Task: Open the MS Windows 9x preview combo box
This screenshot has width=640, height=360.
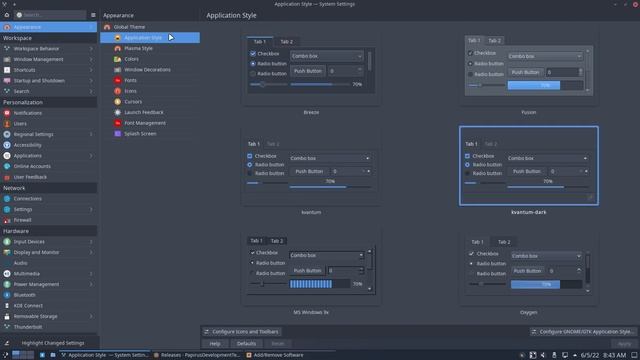Action: pyautogui.click(x=327, y=255)
